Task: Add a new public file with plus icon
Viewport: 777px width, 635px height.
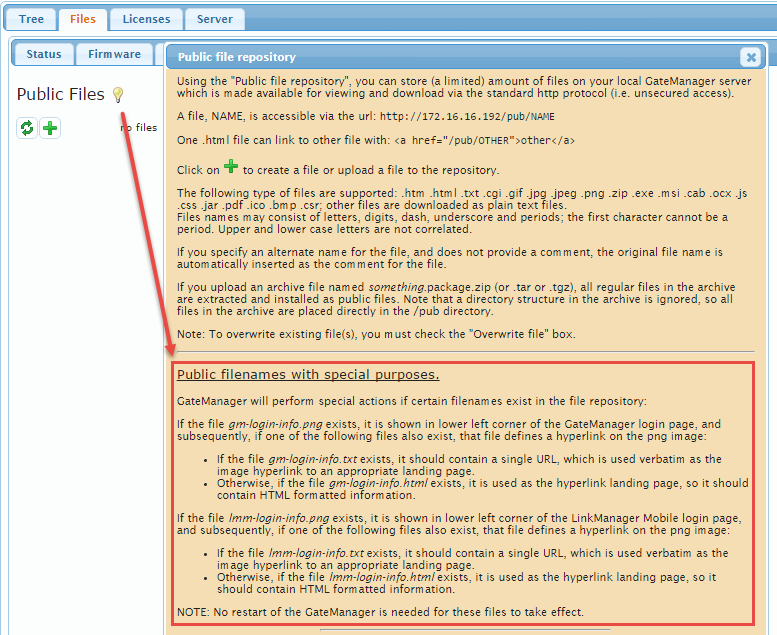Action: point(50,128)
